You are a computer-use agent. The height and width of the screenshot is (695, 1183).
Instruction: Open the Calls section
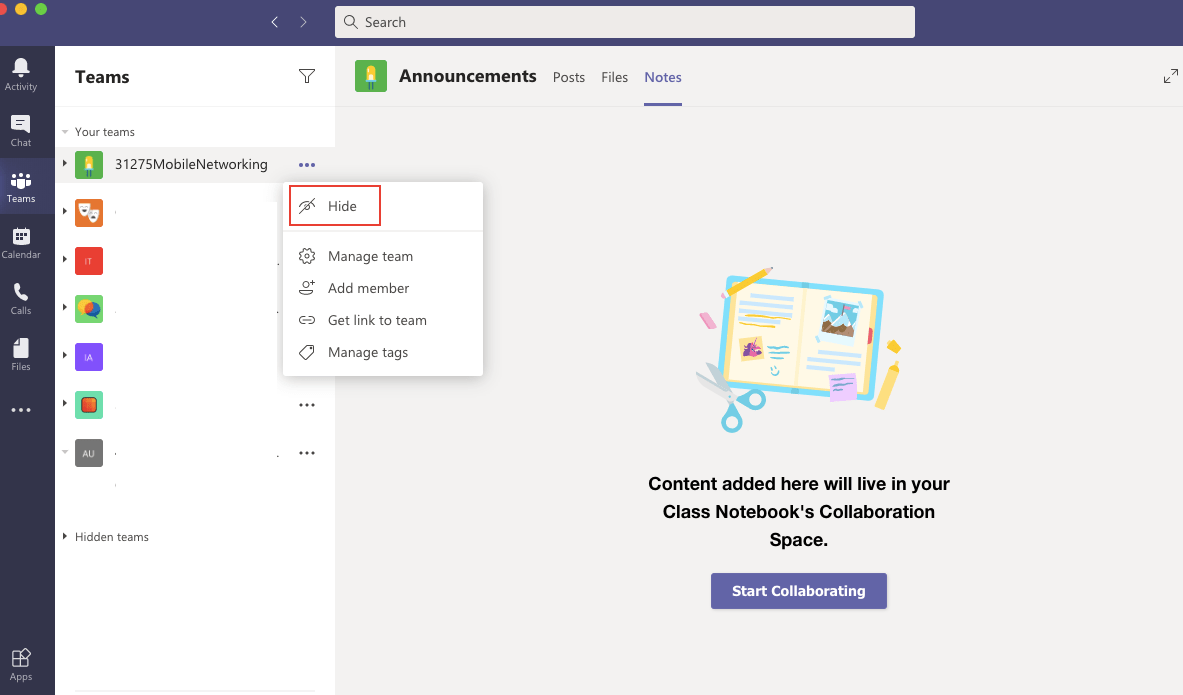pyautogui.click(x=21, y=296)
